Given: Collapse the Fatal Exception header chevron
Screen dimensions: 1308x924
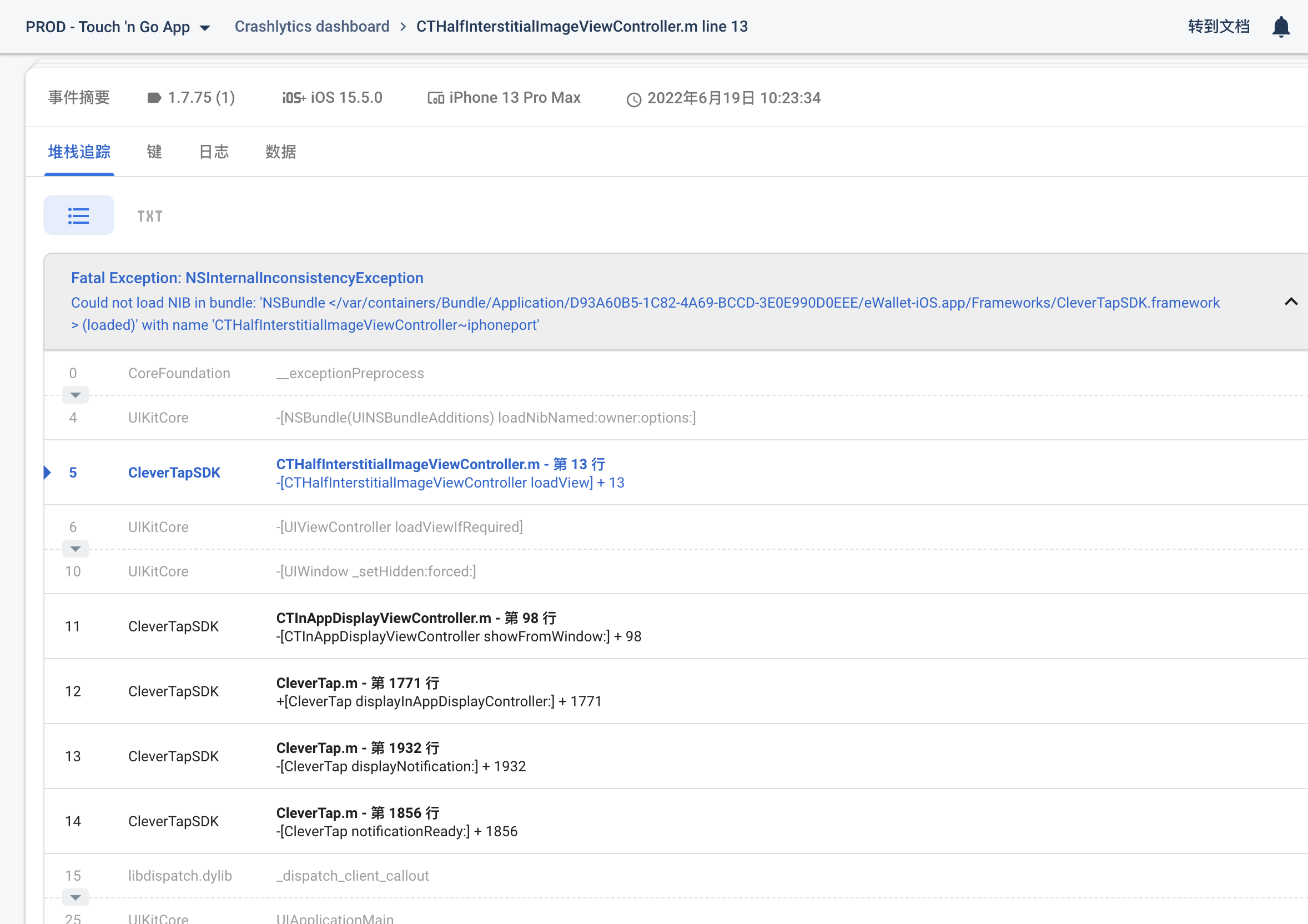Looking at the screenshot, I should [x=1290, y=302].
